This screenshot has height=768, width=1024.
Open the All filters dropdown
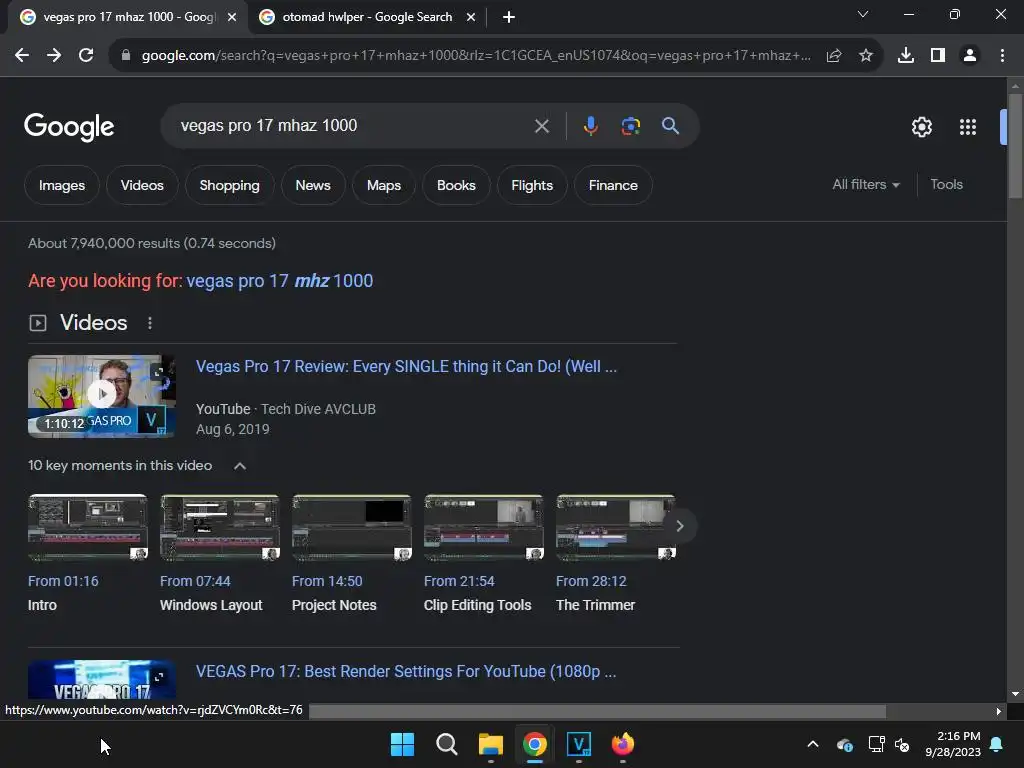click(865, 185)
